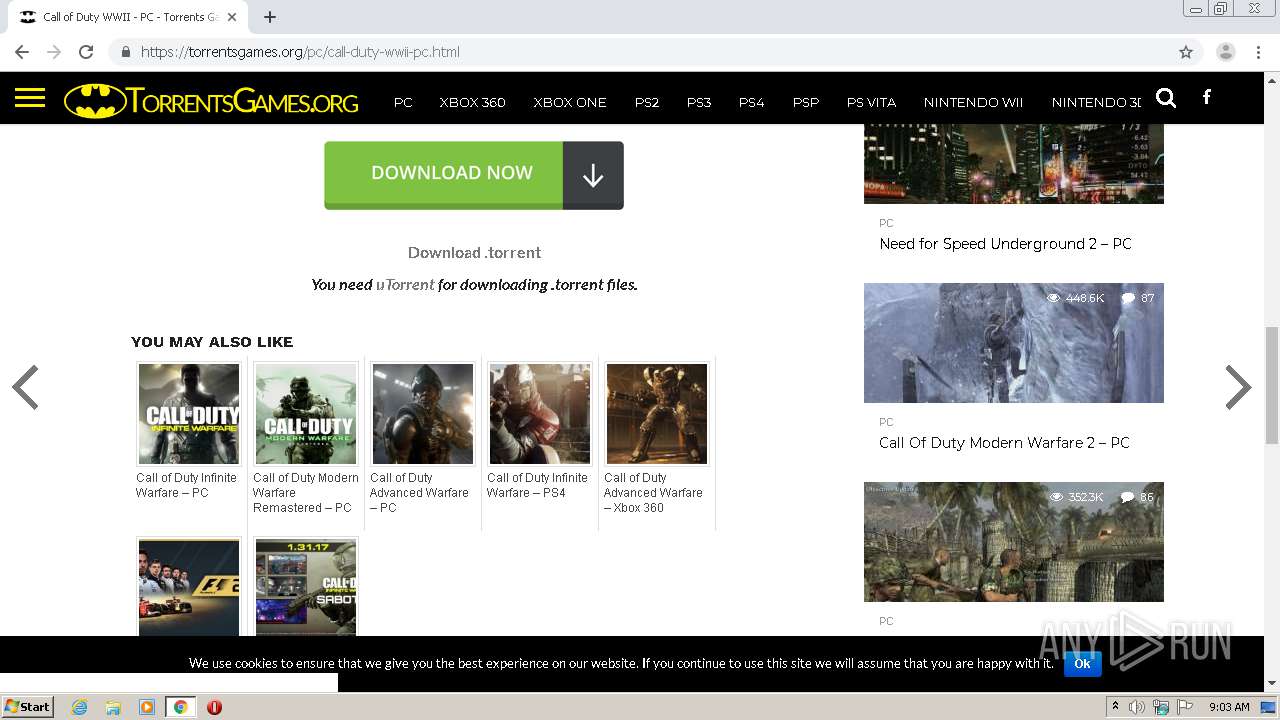Open Call of Duty Modern Warfare Remastered thumbnail
Image resolution: width=1280 pixels, height=720 pixels.
[306, 414]
